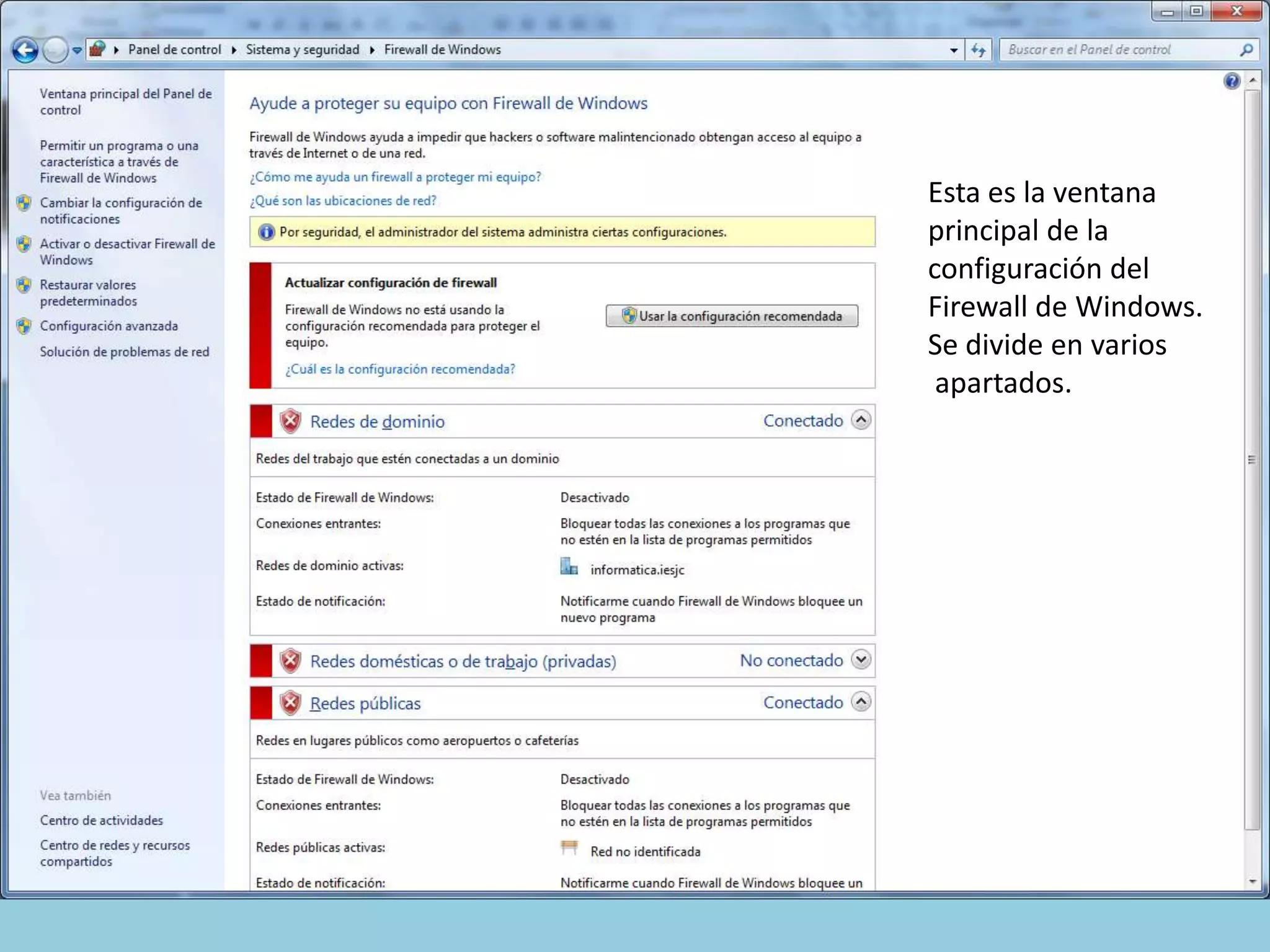
Task: Click the Redes públicas heading
Action: 365,704
